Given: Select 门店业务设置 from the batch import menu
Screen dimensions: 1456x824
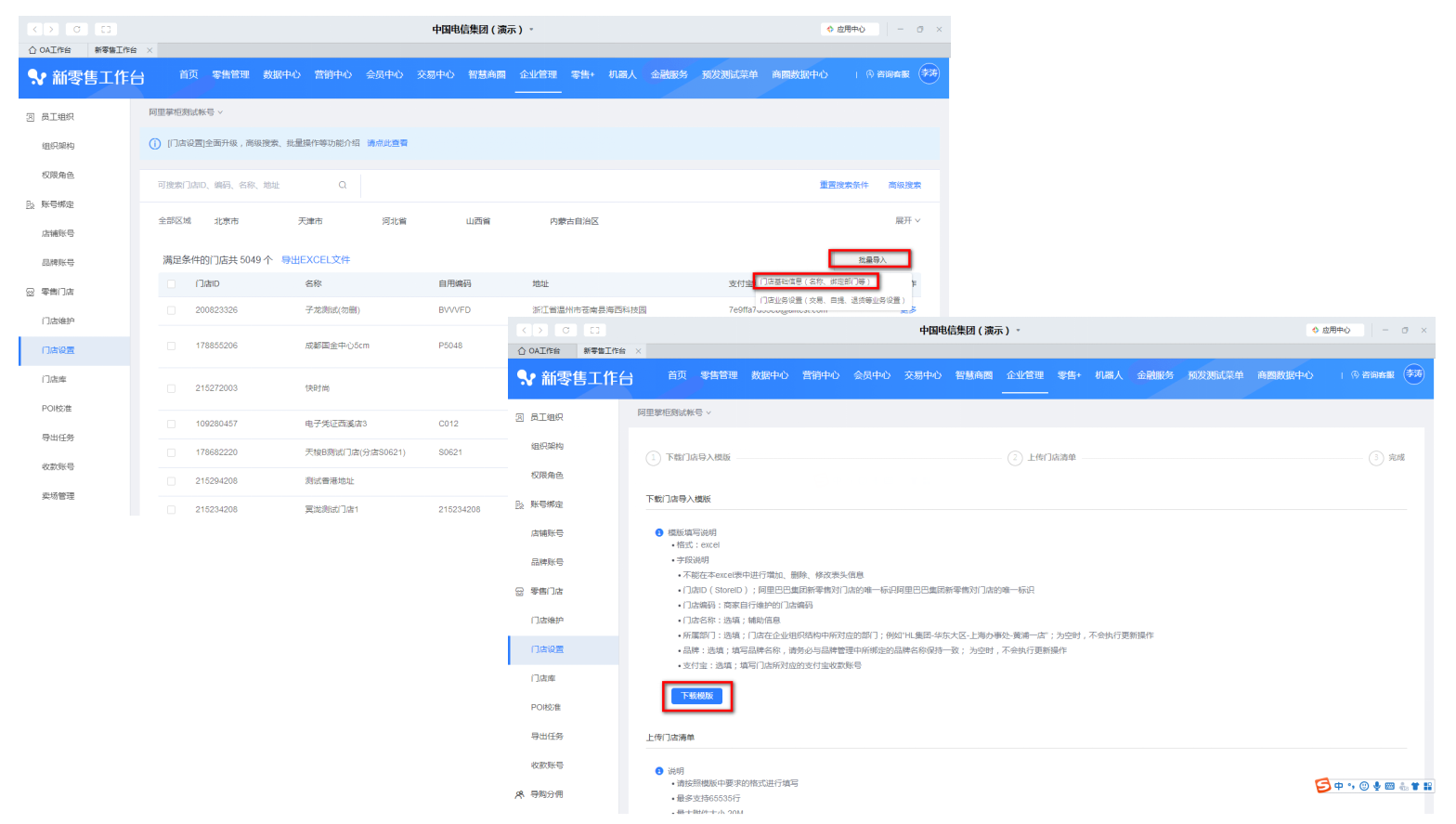Looking at the screenshot, I should tap(832, 300).
